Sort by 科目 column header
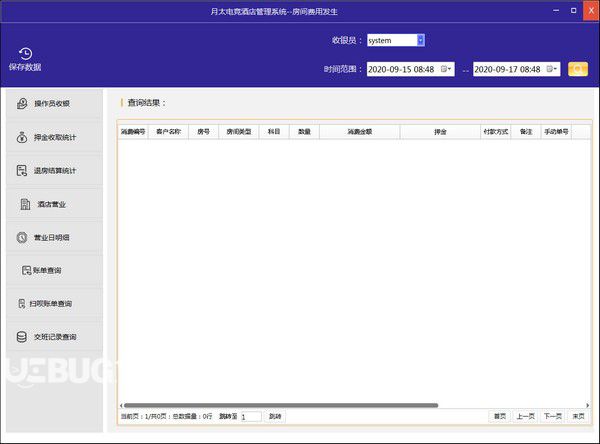The image size is (600, 444). click(x=274, y=132)
